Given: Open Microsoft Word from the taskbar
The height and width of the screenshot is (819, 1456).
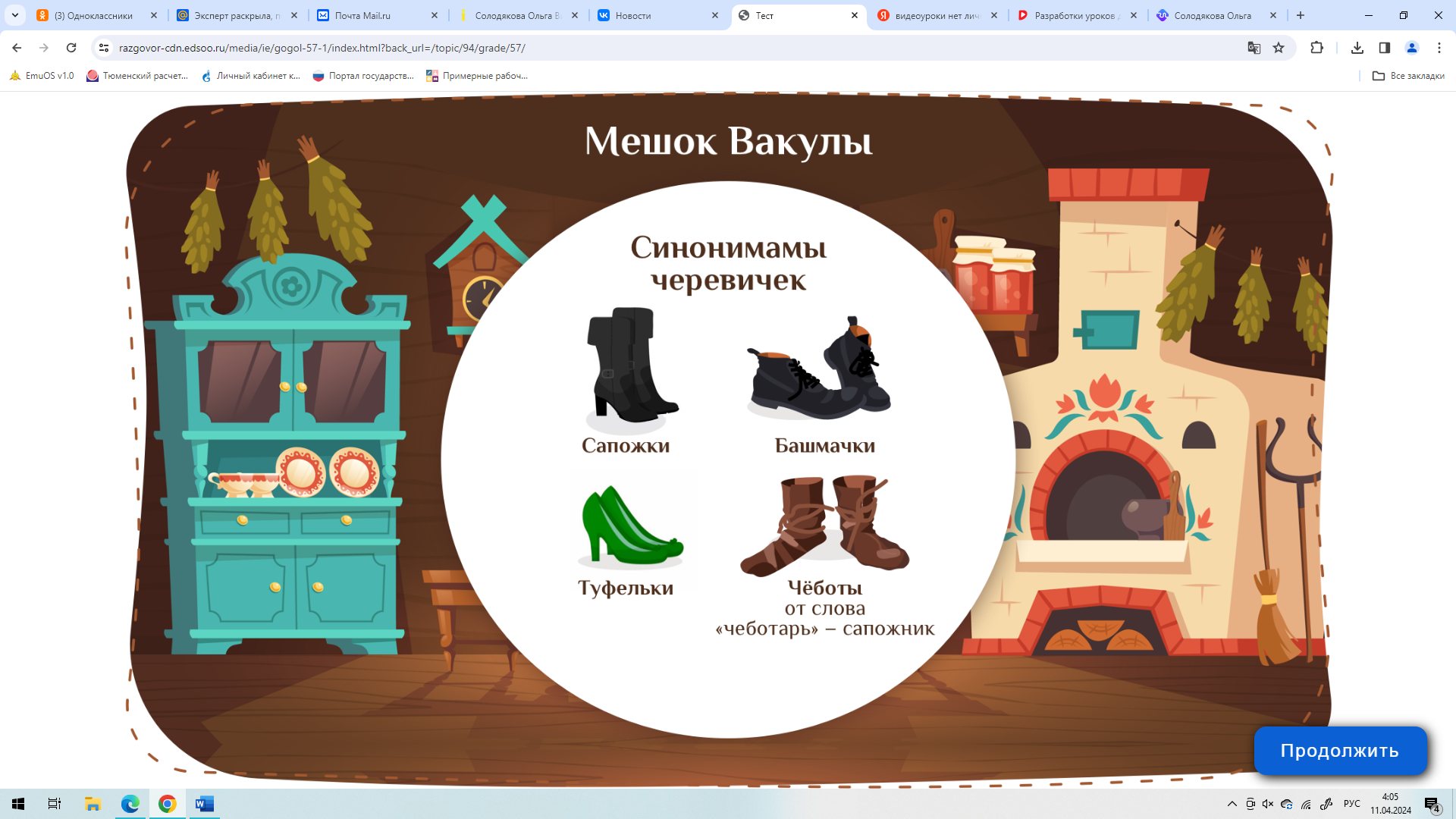Looking at the screenshot, I should (x=204, y=804).
